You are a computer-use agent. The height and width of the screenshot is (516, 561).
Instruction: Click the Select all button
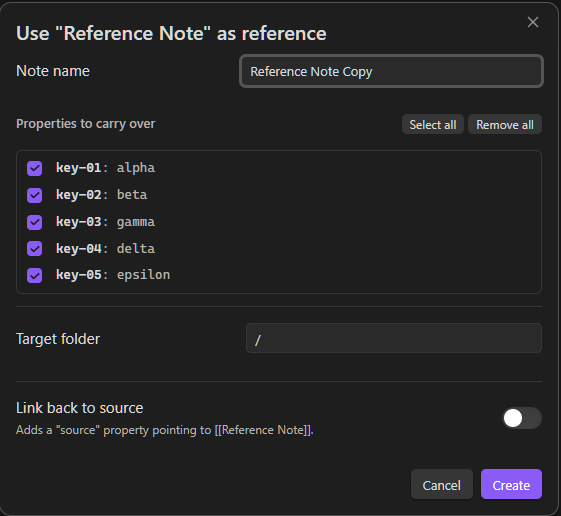click(433, 125)
